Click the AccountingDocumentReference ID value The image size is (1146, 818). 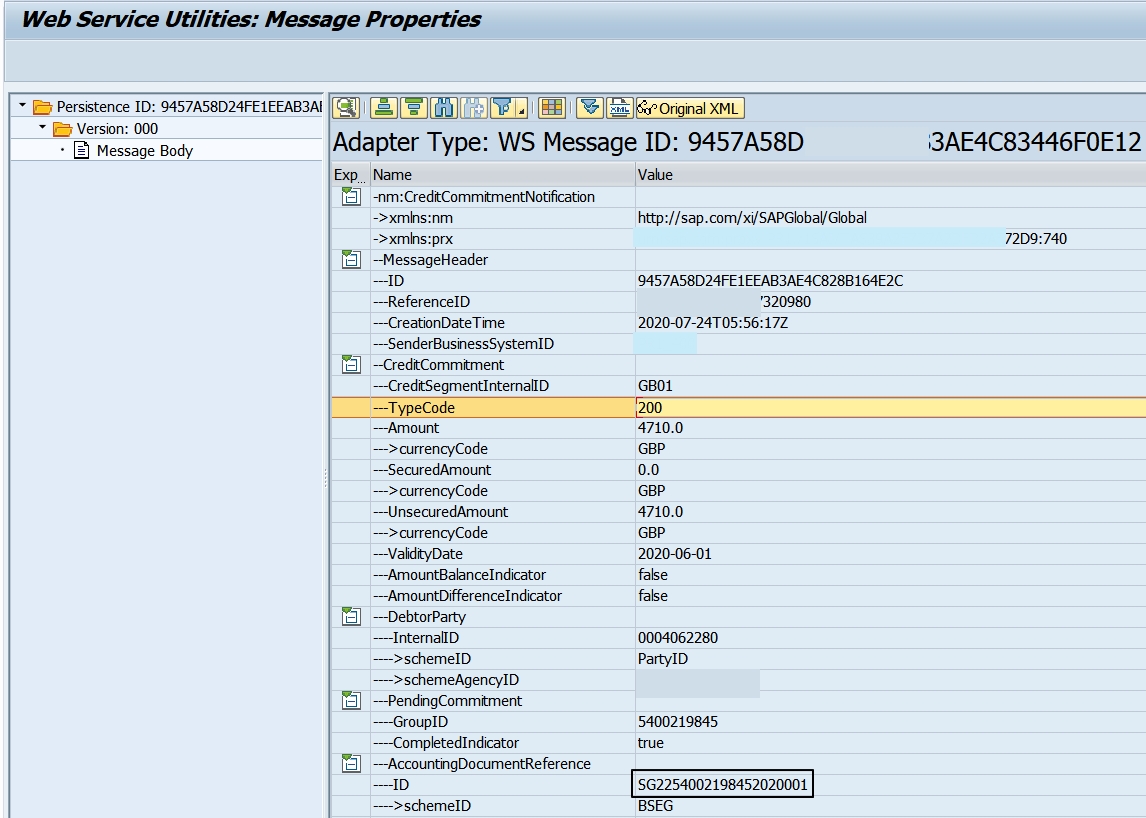720,784
